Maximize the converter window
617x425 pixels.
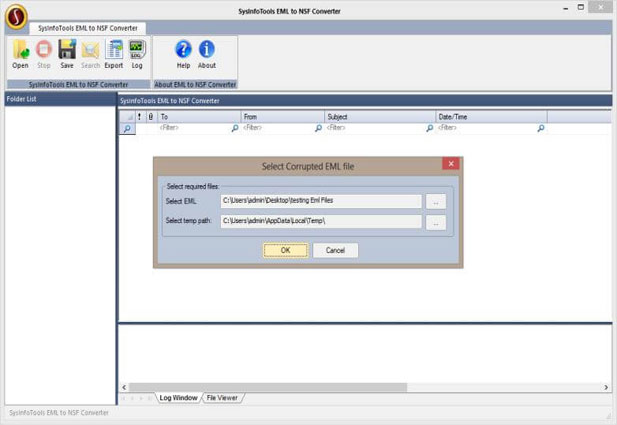[x=581, y=7]
